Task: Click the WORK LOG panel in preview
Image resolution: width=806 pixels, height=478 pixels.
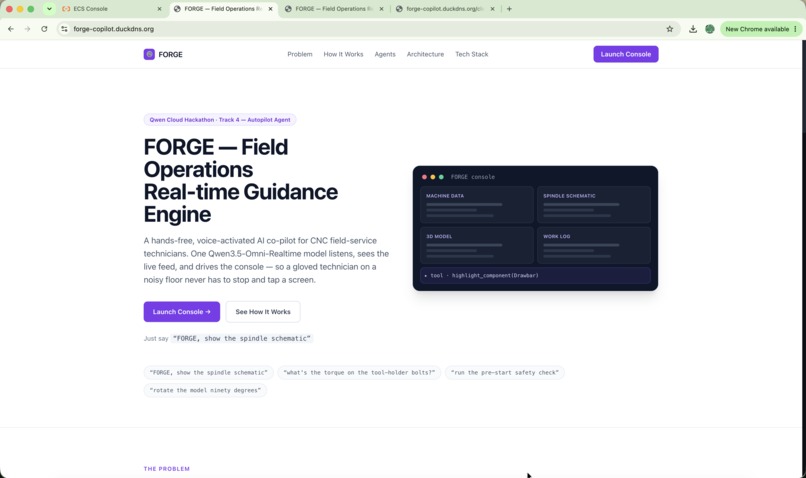Action: [x=594, y=245]
